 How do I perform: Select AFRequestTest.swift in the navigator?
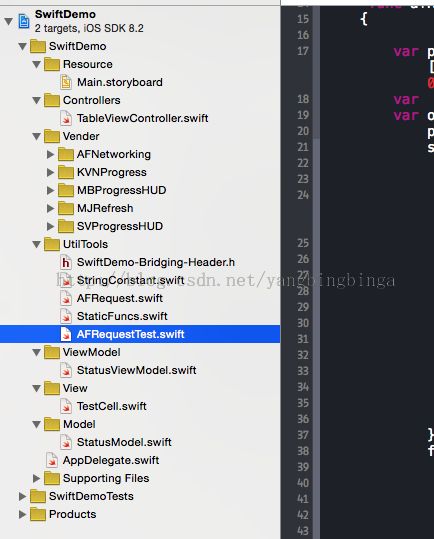click(x=140, y=334)
